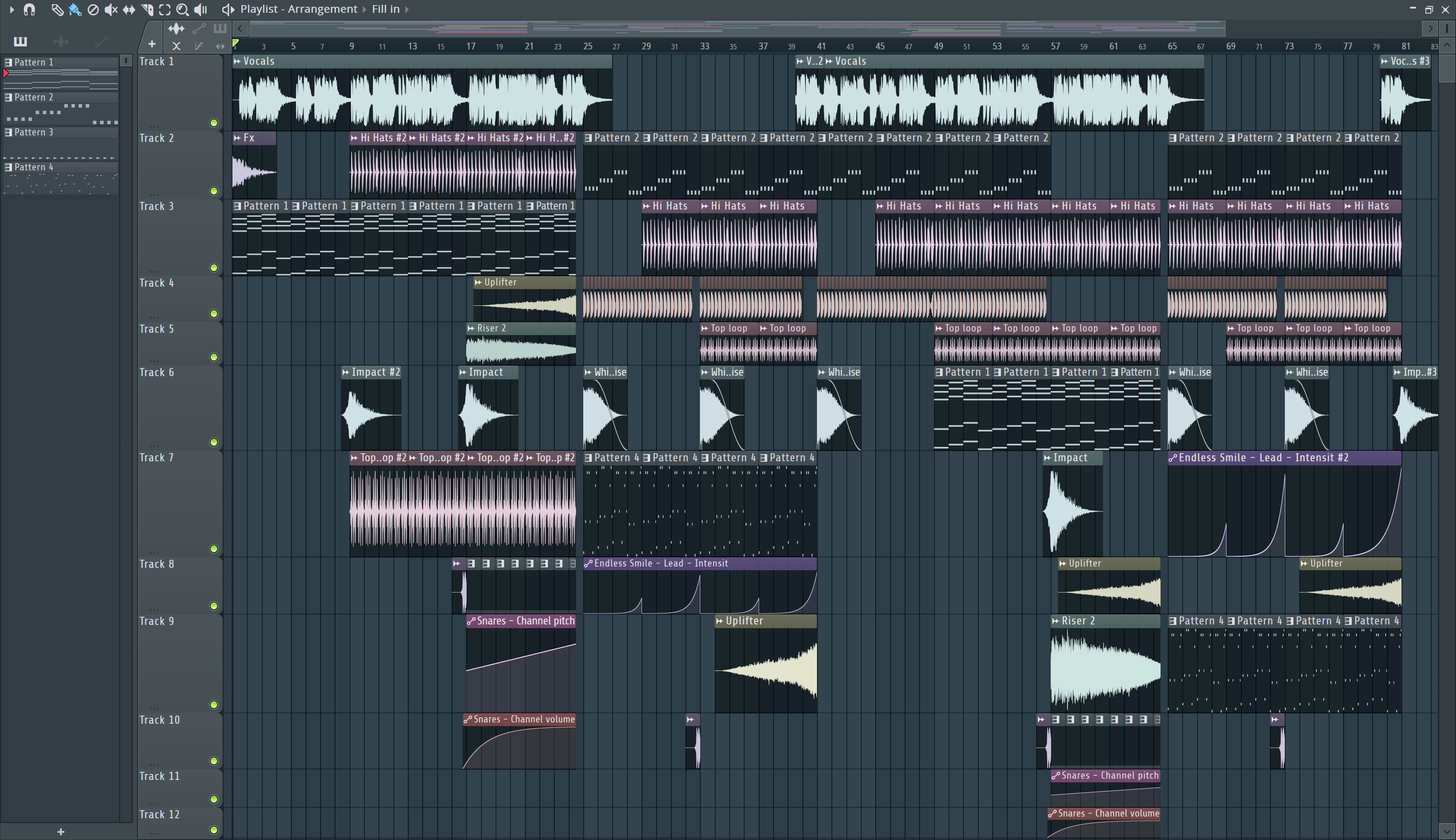Screen dimensions: 1456x840
Task: Show audio clips with the waveform picker filter
Action: (x=60, y=41)
